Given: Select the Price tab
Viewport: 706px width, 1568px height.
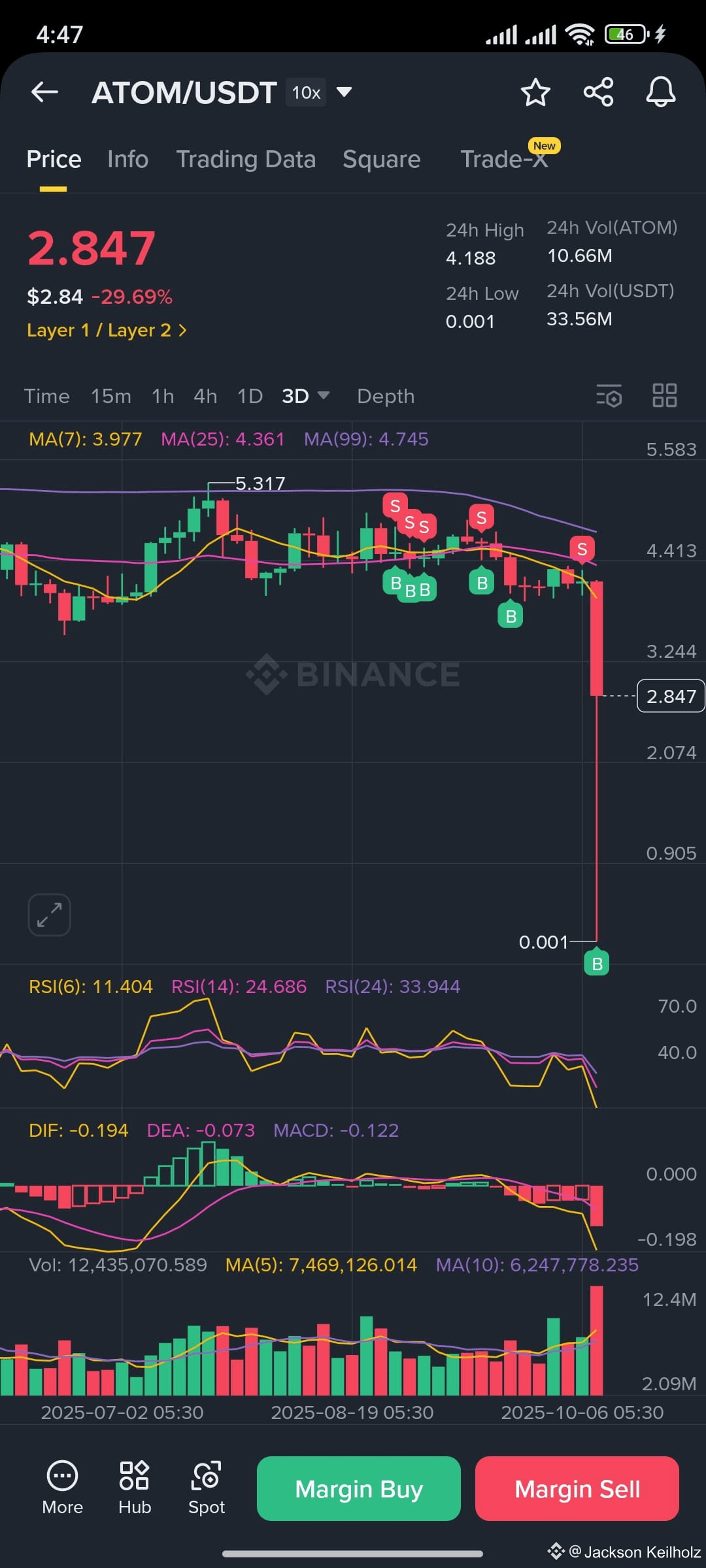Looking at the screenshot, I should 54,159.
